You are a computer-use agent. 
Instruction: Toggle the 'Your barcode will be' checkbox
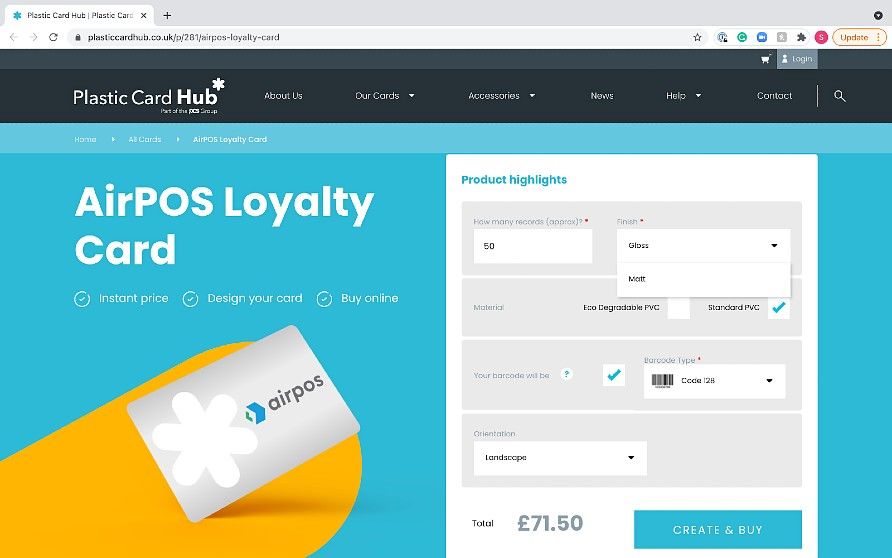pyautogui.click(x=613, y=375)
